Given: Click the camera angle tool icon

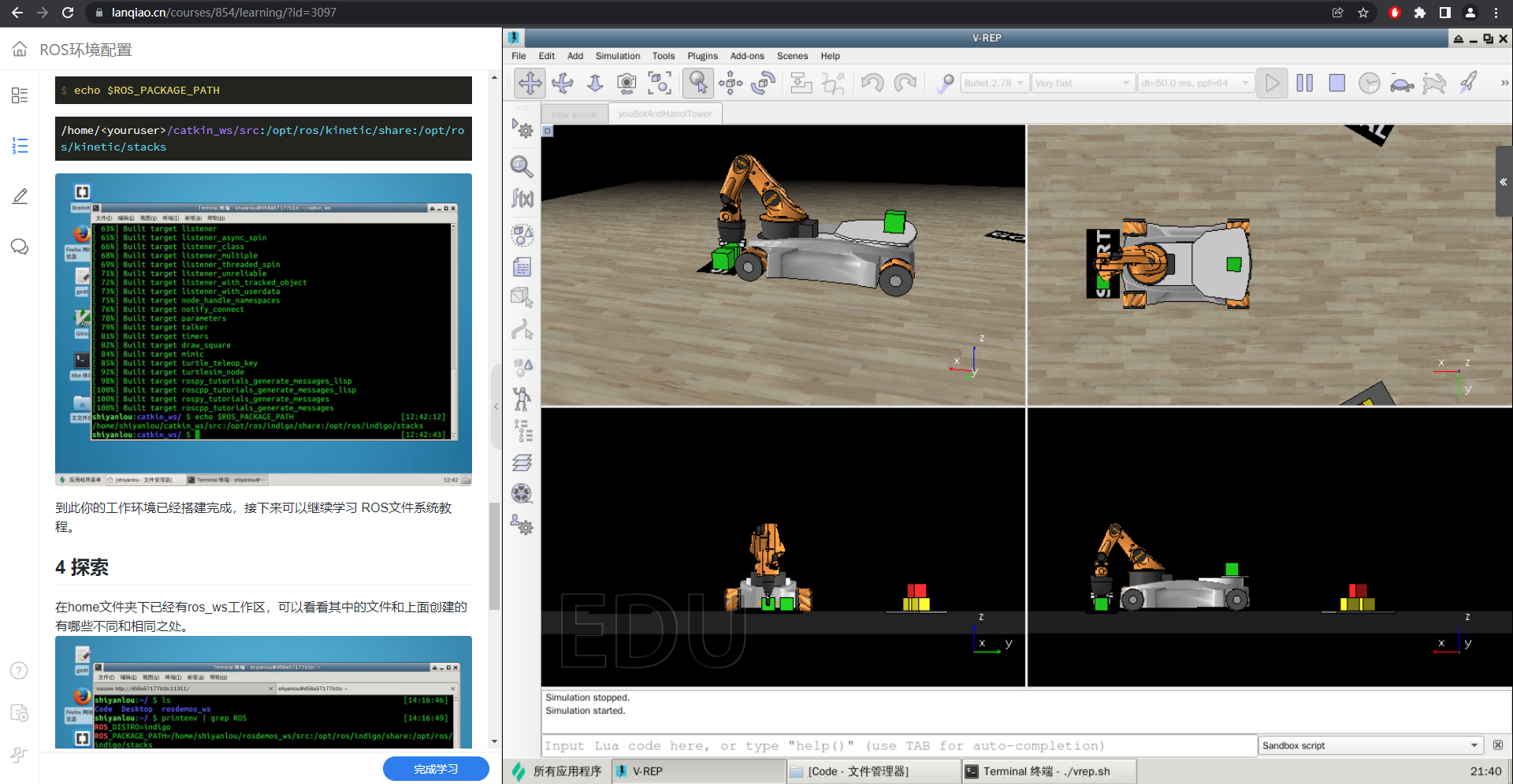Looking at the screenshot, I should click(x=626, y=83).
